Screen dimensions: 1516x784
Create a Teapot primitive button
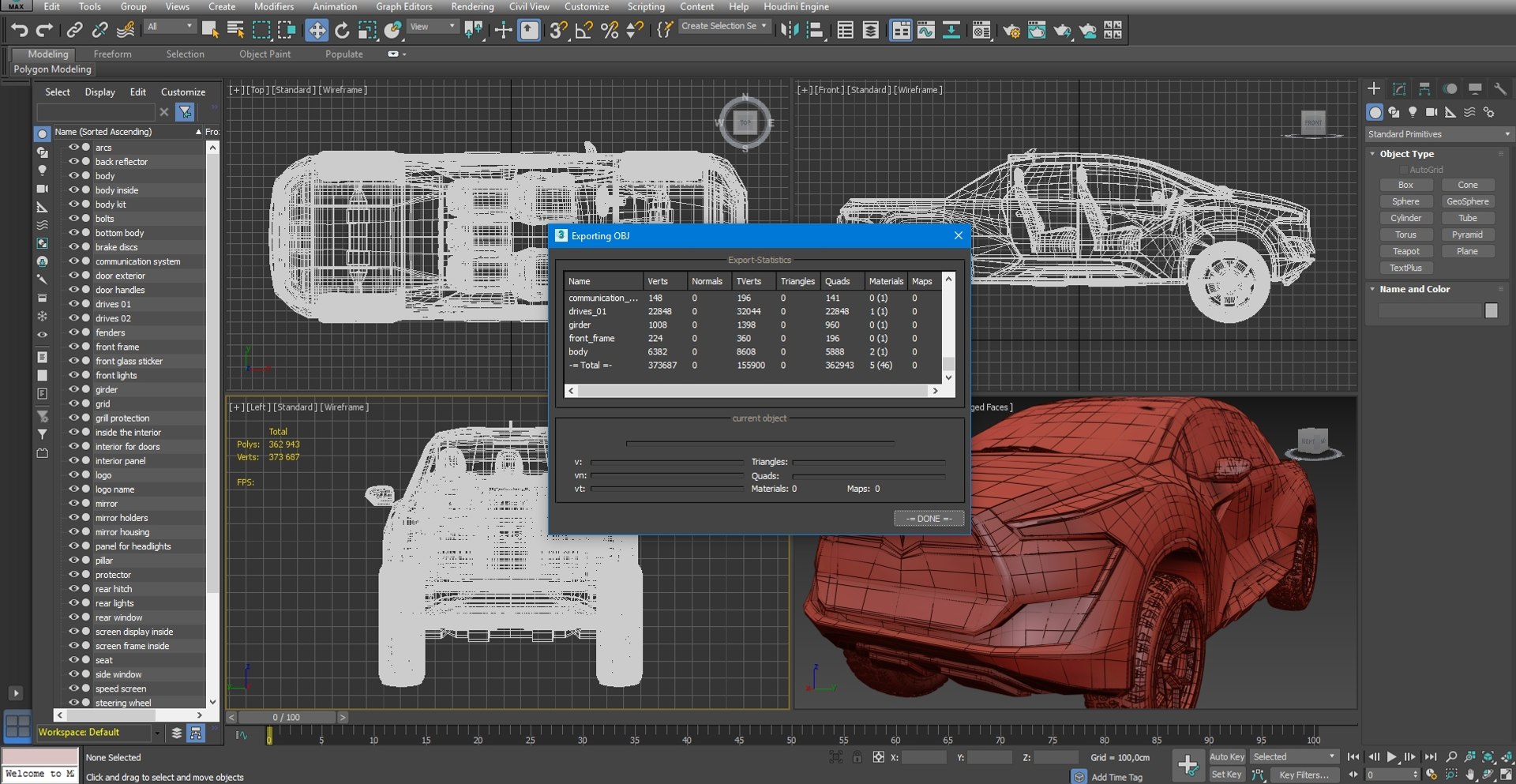pyautogui.click(x=1405, y=251)
